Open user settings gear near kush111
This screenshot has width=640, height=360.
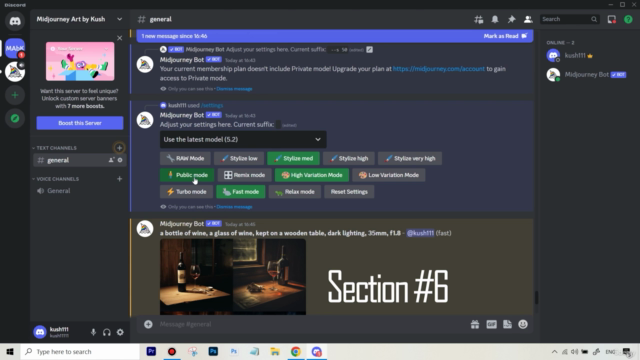point(120,332)
